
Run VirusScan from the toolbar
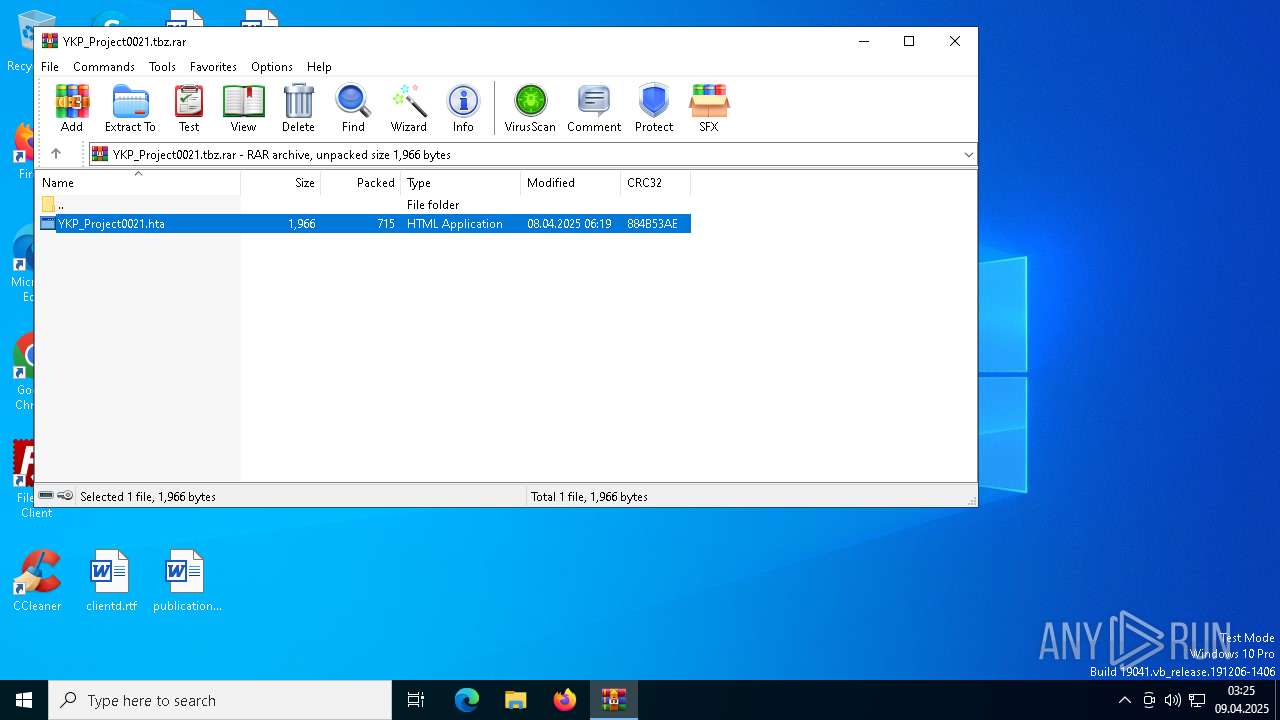click(x=530, y=108)
